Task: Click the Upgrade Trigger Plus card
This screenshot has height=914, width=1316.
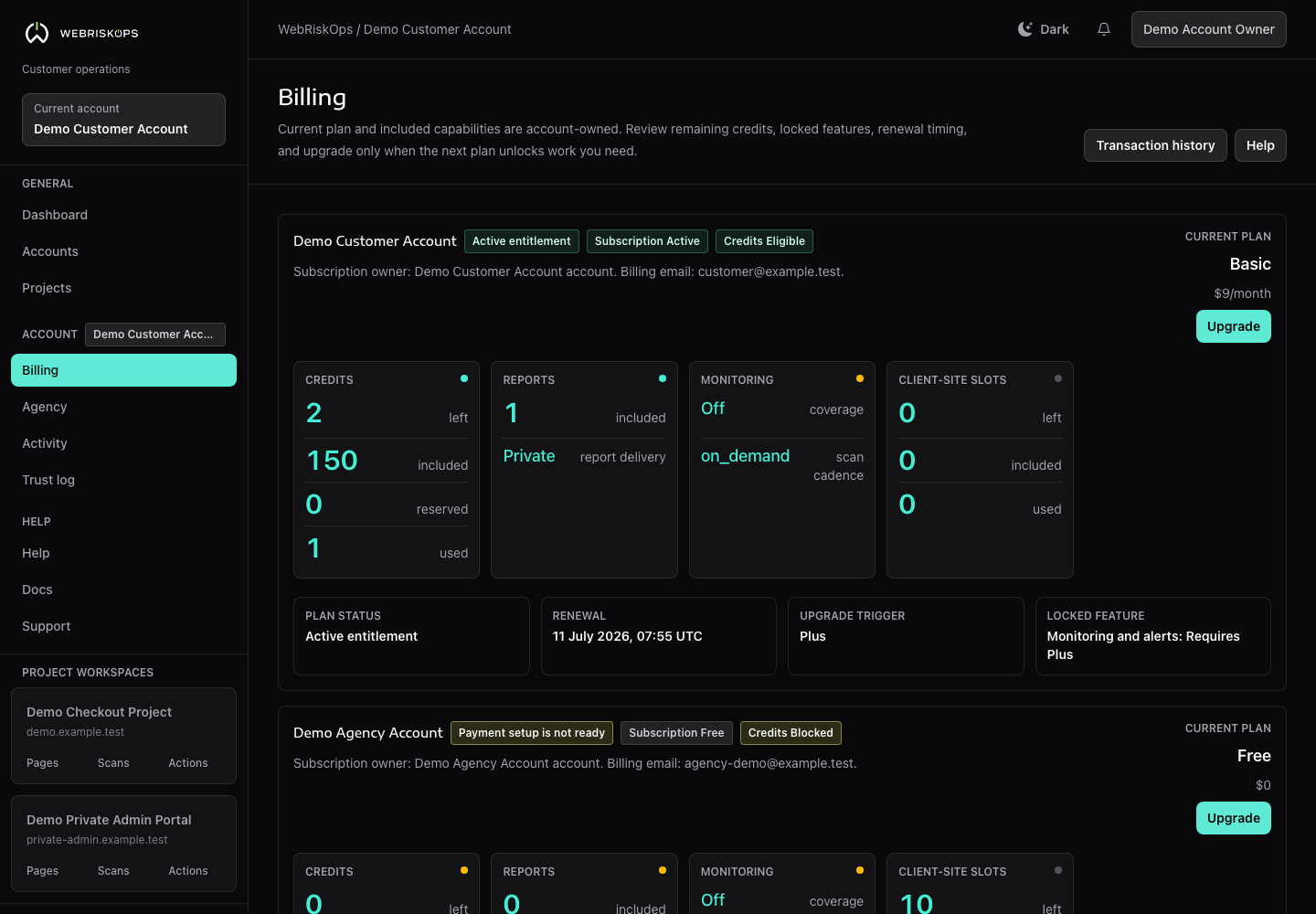Action: 906,636
